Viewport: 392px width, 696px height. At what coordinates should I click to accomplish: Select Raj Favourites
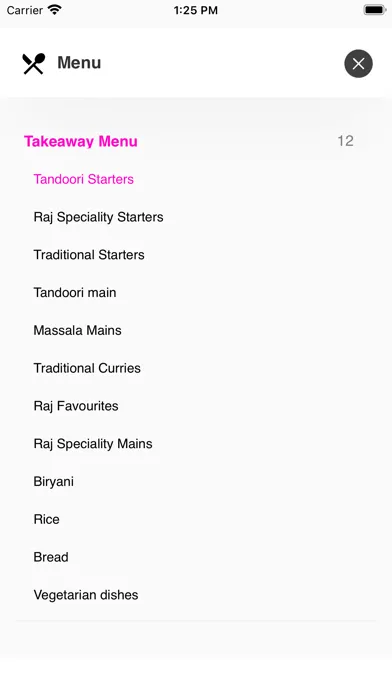pyautogui.click(x=76, y=406)
